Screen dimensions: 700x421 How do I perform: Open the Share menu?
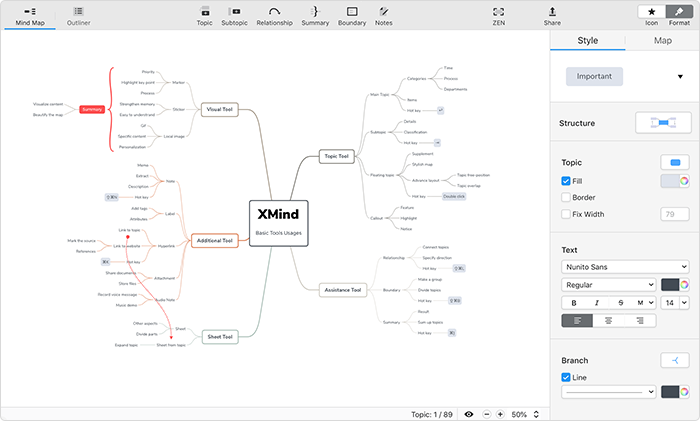click(x=552, y=16)
